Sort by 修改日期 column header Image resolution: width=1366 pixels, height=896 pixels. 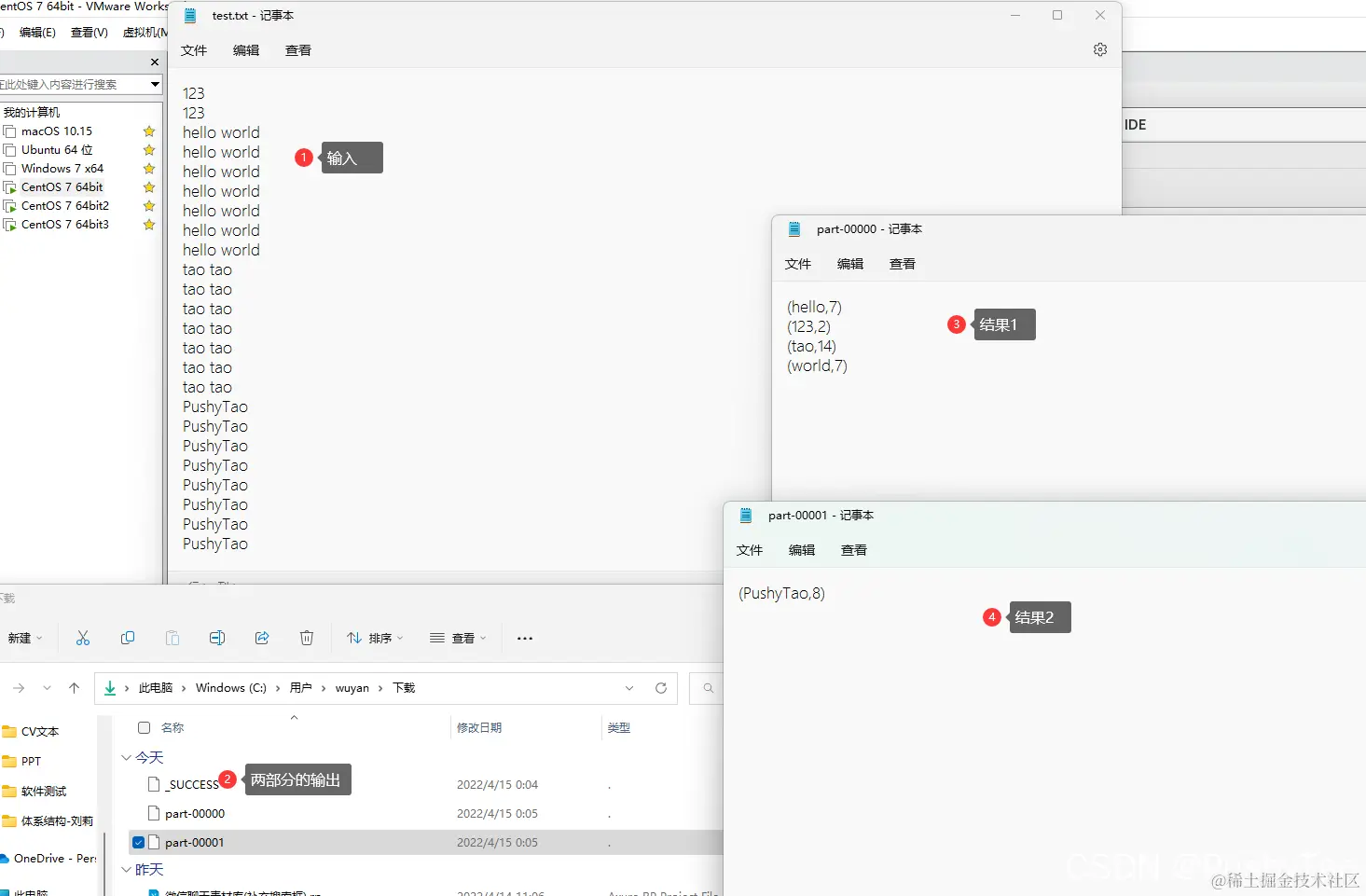click(479, 727)
